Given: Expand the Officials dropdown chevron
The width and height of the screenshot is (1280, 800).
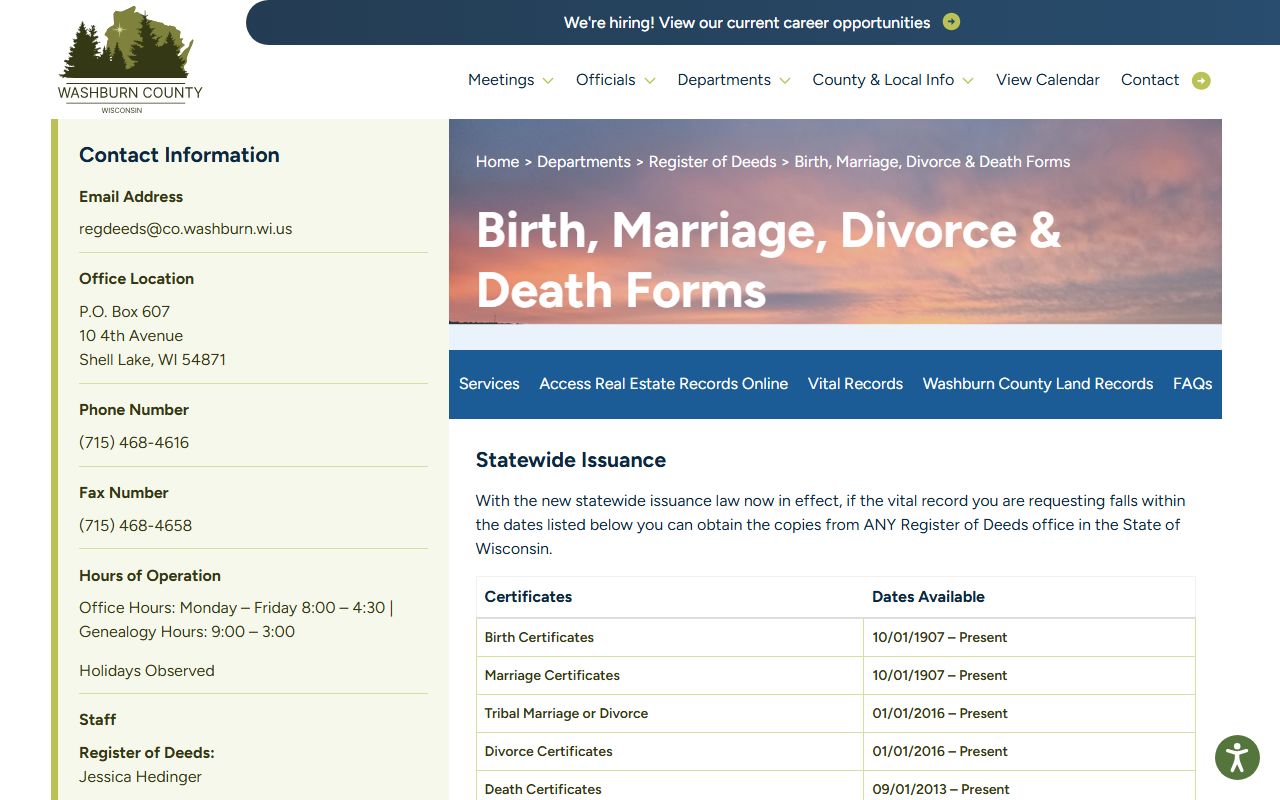Looking at the screenshot, I should [650, 81].
